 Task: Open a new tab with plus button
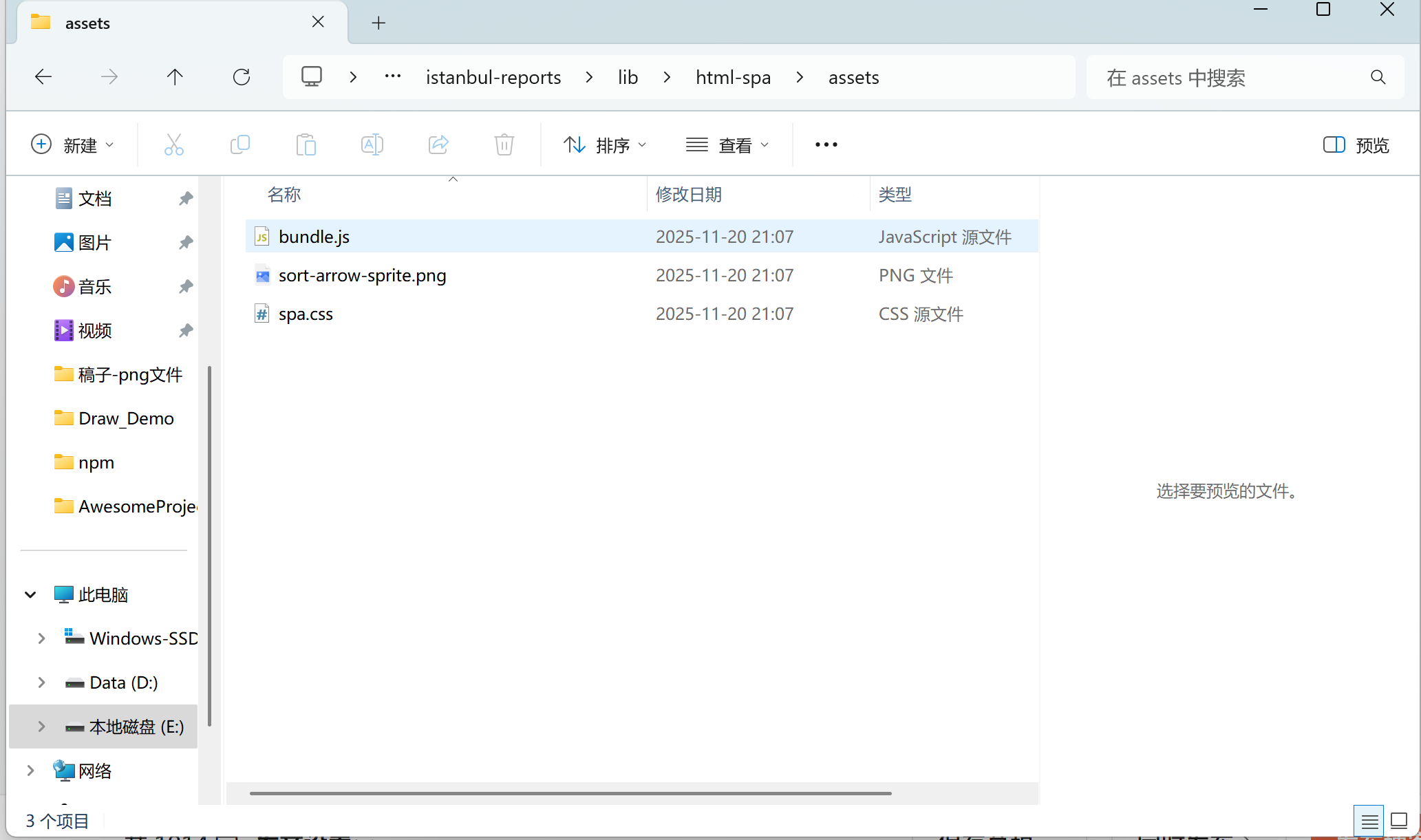(378, 23)
